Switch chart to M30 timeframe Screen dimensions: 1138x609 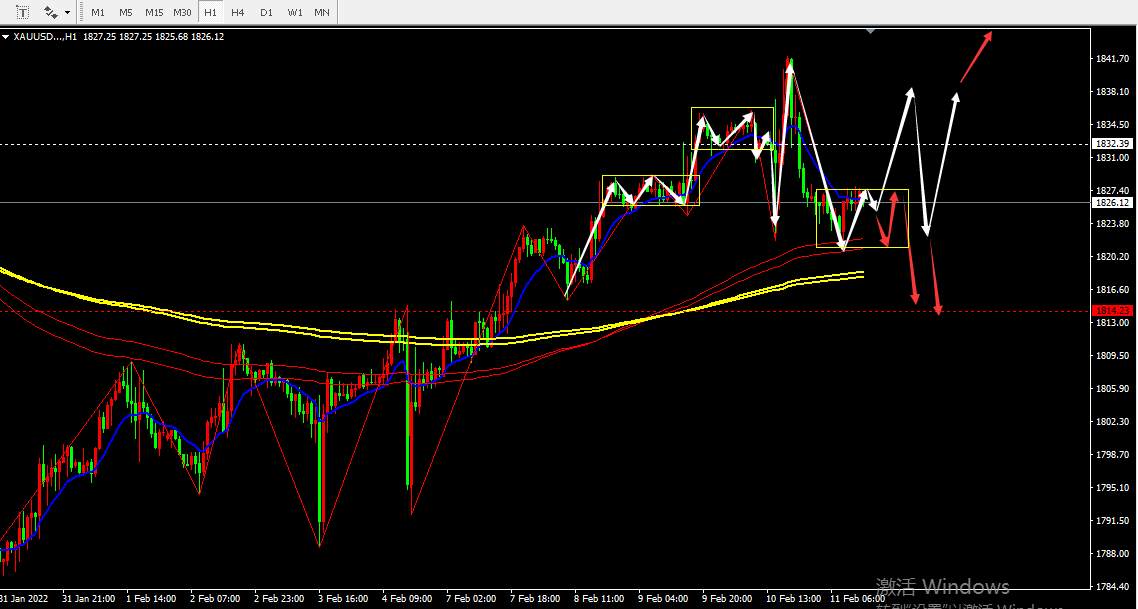[182, 12]
